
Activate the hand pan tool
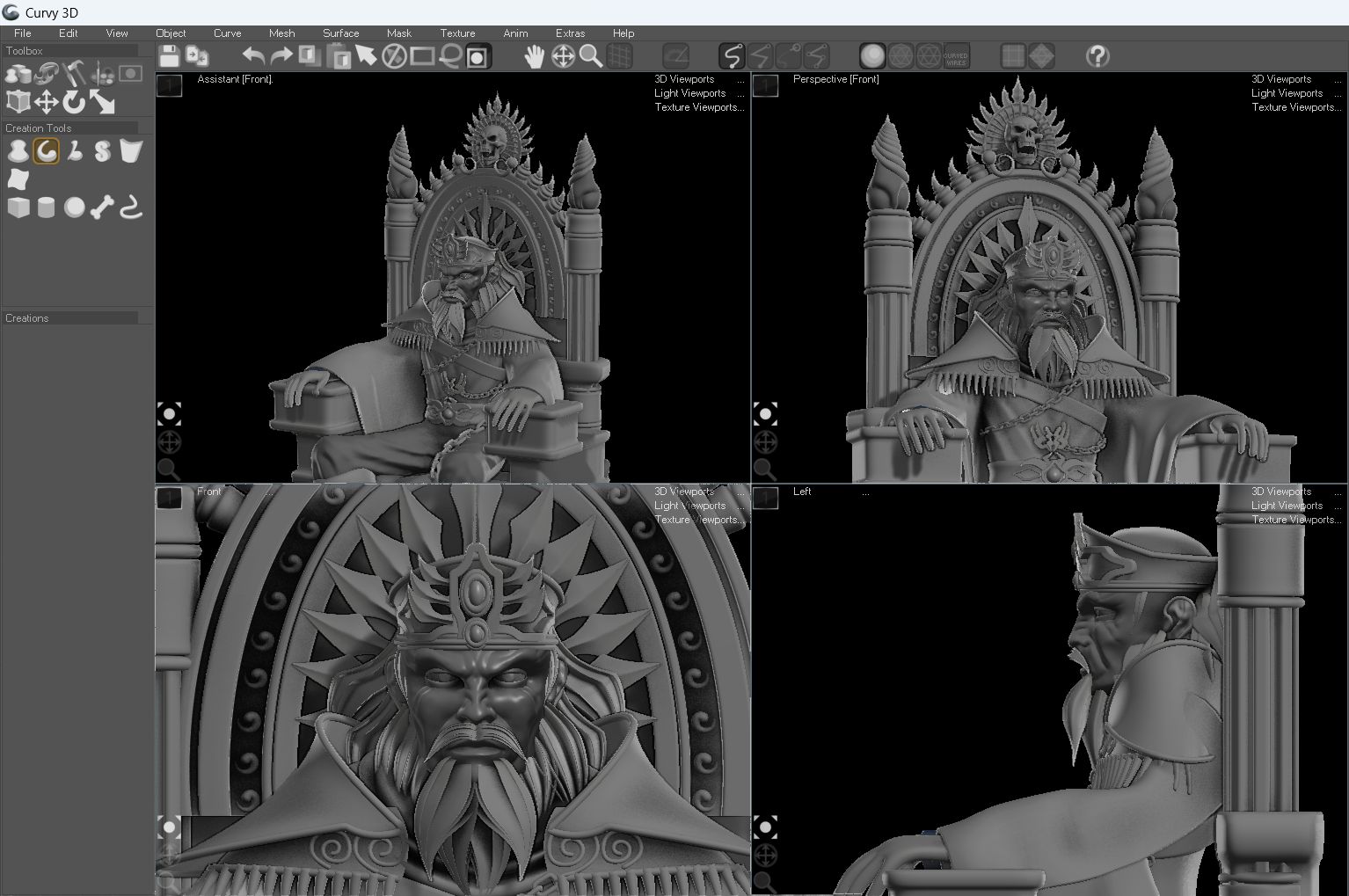[535, 56]
